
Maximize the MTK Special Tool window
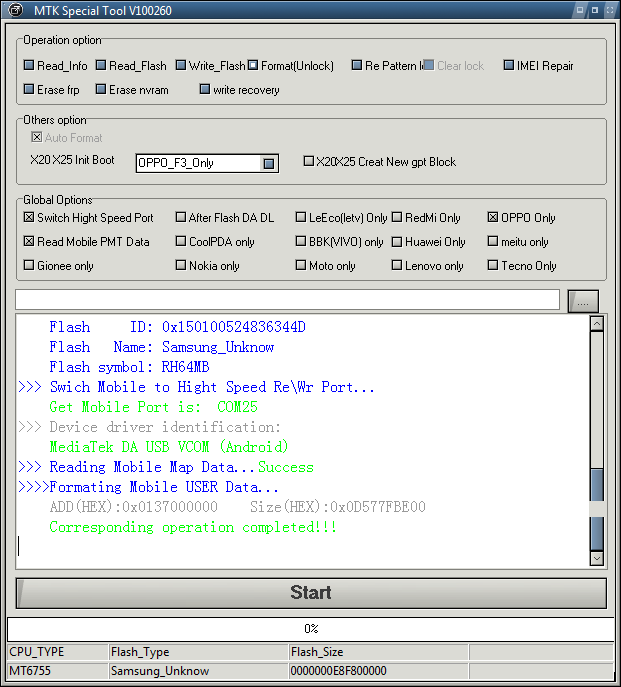point(595,10)
